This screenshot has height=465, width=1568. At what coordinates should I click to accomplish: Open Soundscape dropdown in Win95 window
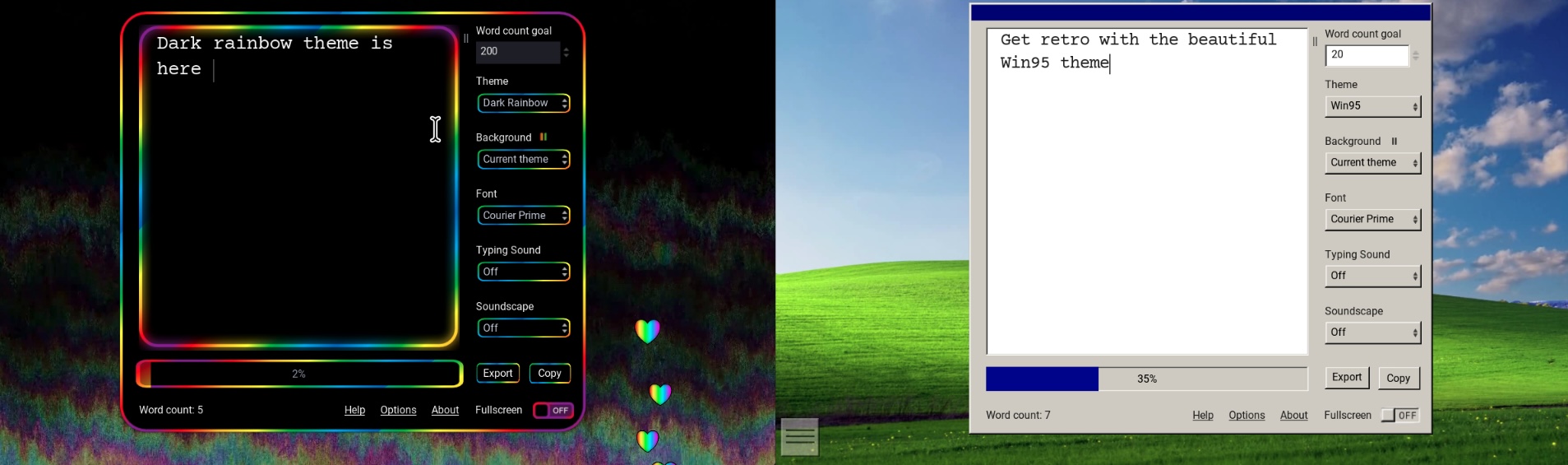tap(1373, 332)
